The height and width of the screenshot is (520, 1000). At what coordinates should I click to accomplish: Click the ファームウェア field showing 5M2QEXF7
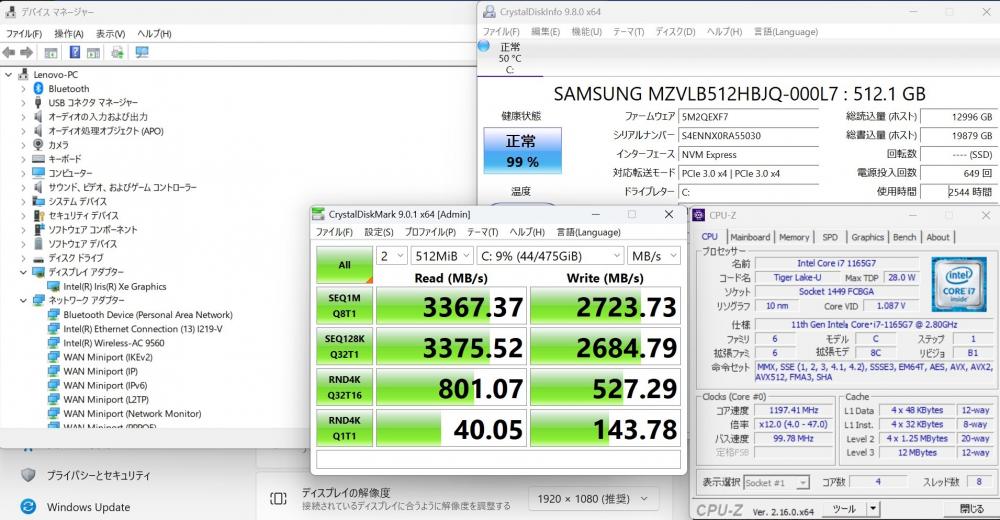click(x=749, y=117)
